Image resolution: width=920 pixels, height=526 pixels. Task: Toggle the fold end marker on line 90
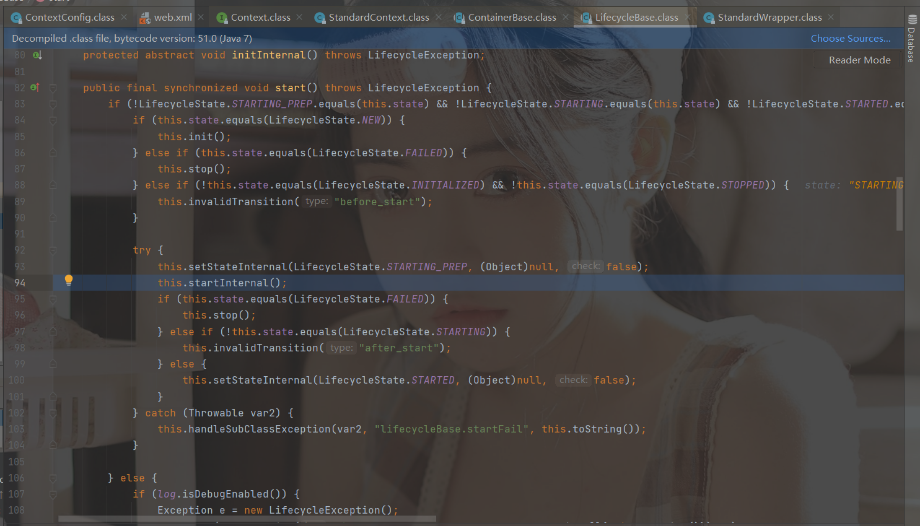click(53, 218)
